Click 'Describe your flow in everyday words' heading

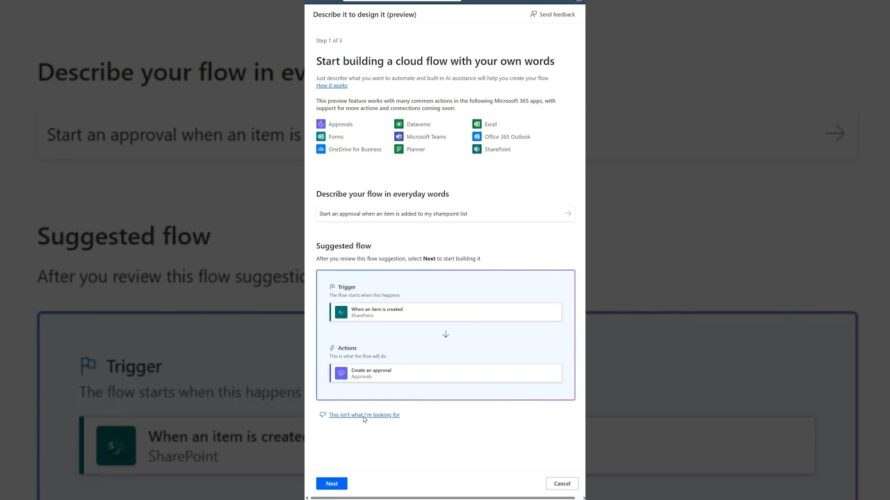383,194
